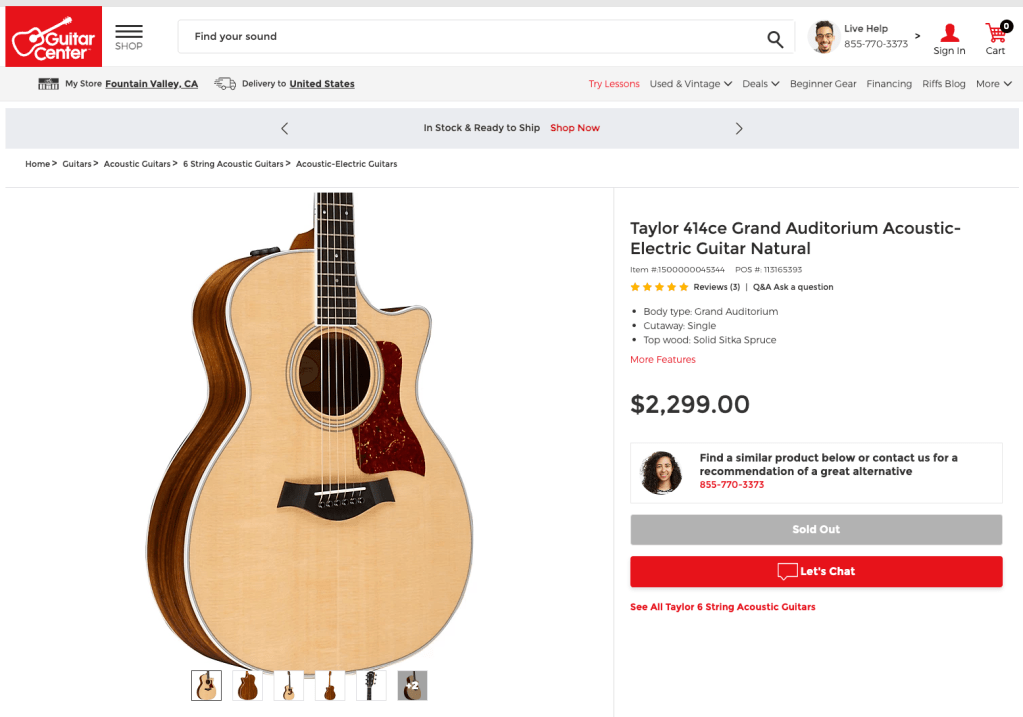Open the +2 more images thumbnail

tap(412, 685)
